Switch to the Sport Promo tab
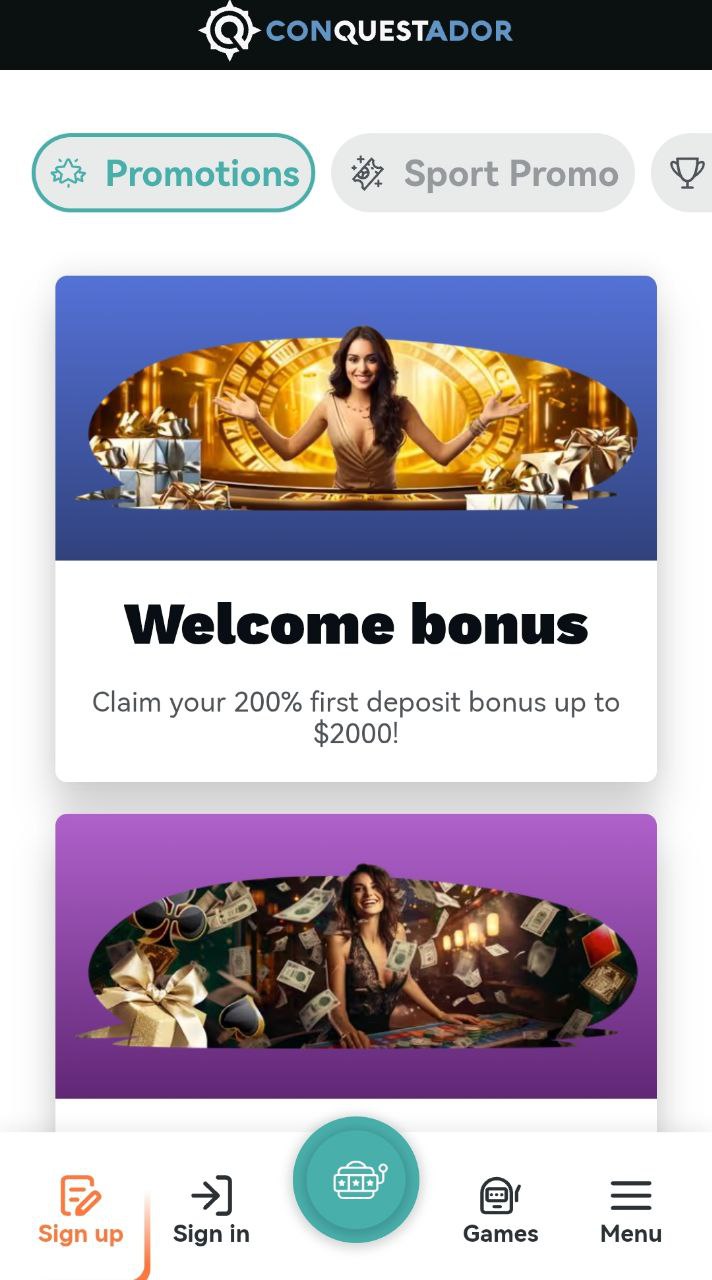Screen dimensions: 712x1280 [483, 173]
